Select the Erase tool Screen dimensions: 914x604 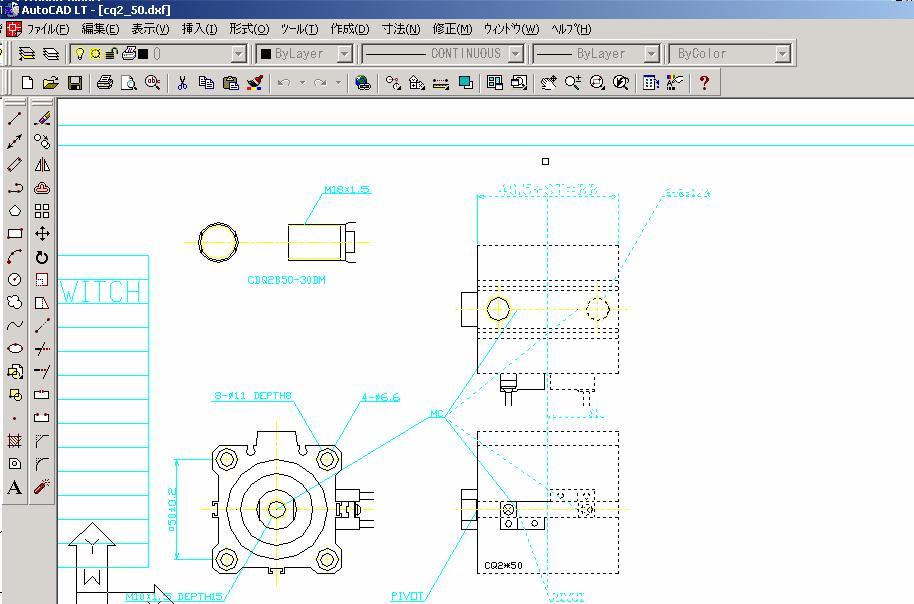[x=42, y=118]
